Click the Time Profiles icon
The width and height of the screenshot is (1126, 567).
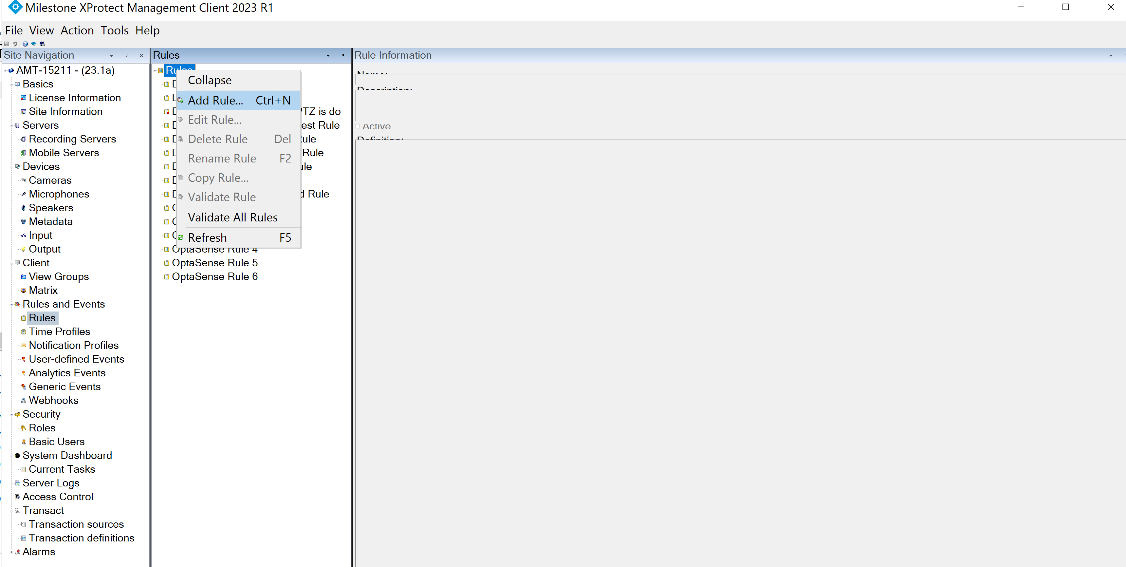23,332
